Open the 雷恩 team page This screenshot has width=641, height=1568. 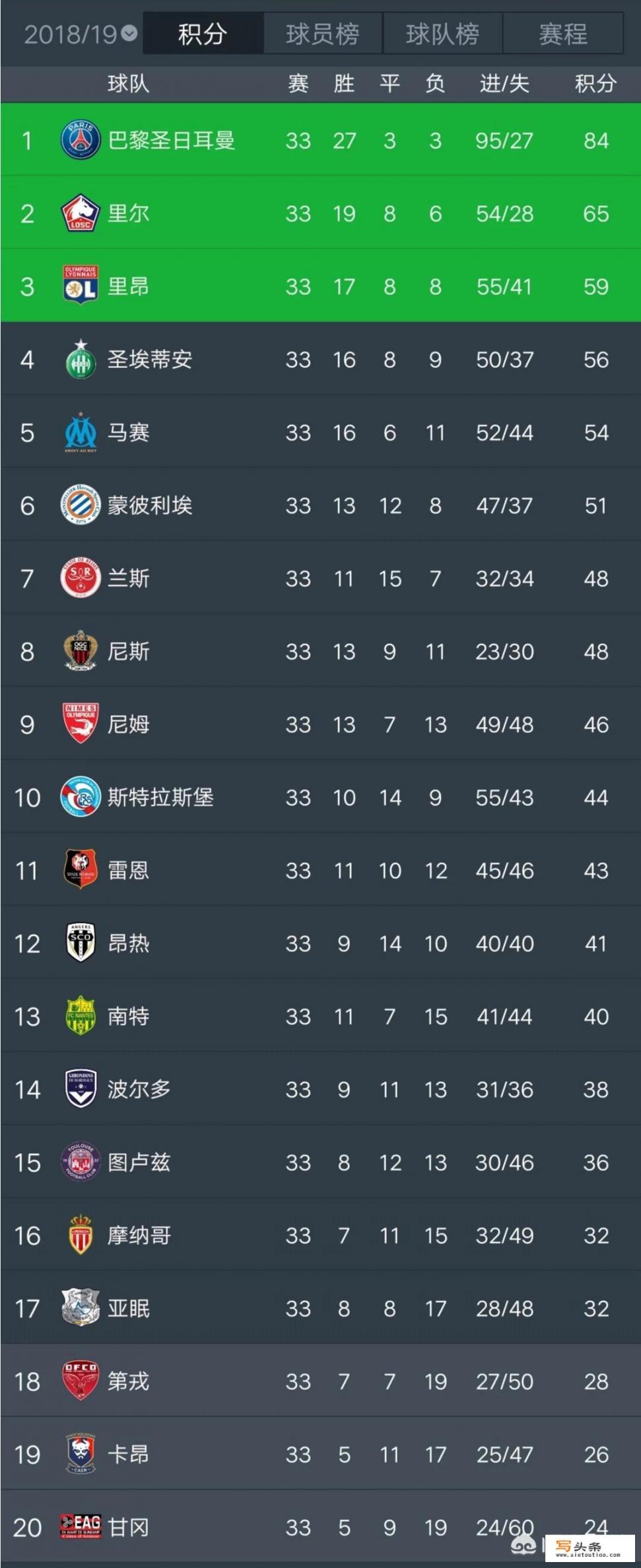point(129,871)
